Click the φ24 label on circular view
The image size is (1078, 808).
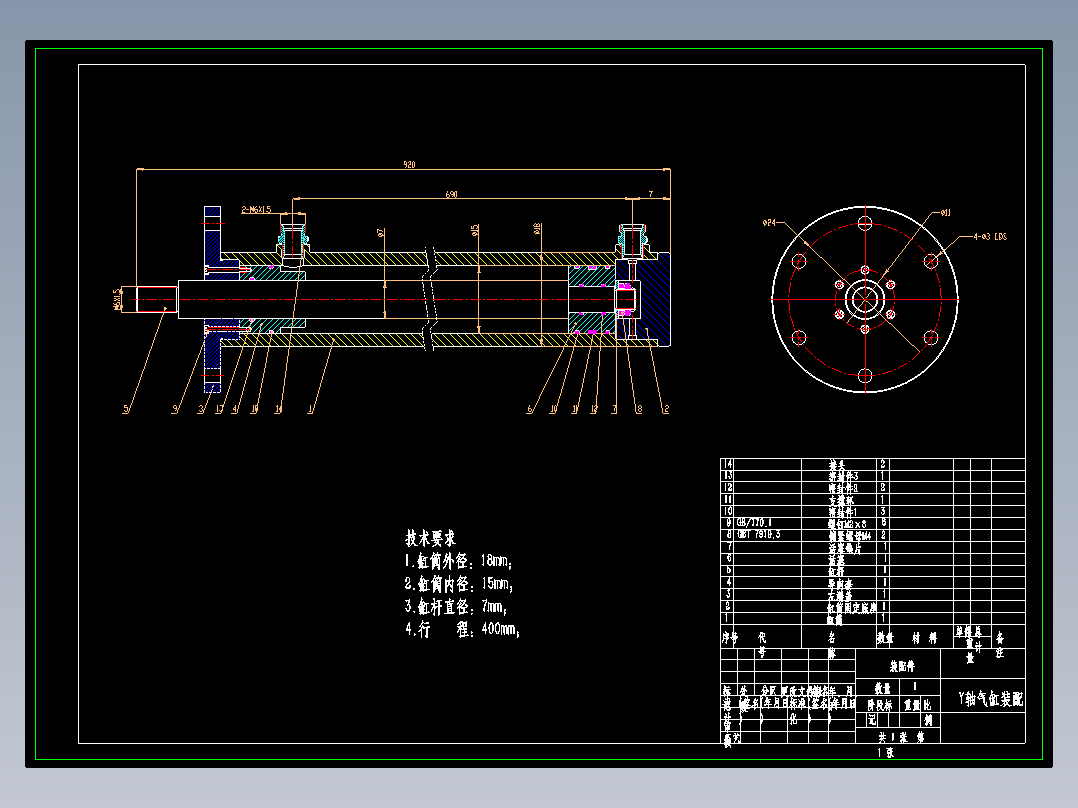point(769,223)
